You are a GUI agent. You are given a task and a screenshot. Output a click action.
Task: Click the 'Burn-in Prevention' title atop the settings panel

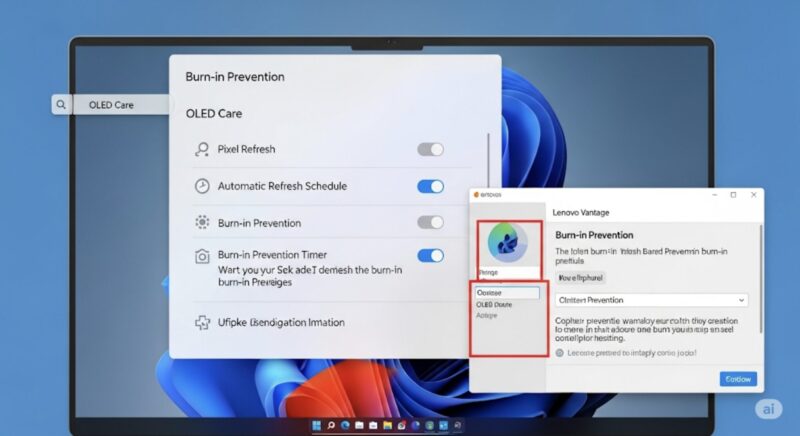235,77
